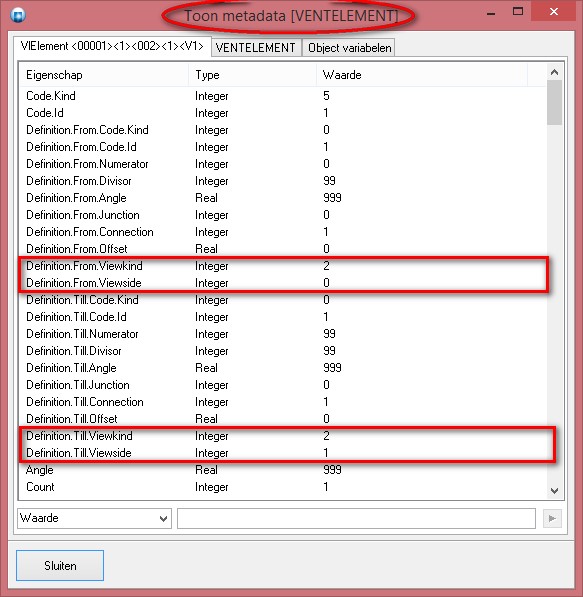Select the VlElement <00001> tab

pyautogui.click(x=112, y=46)
